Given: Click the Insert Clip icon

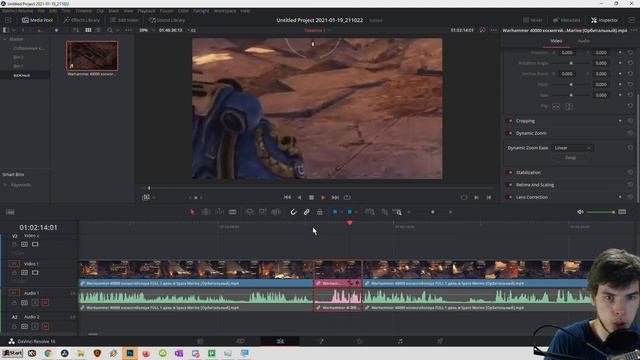Looking at the screenshot, I should click(x=249, y=212).
